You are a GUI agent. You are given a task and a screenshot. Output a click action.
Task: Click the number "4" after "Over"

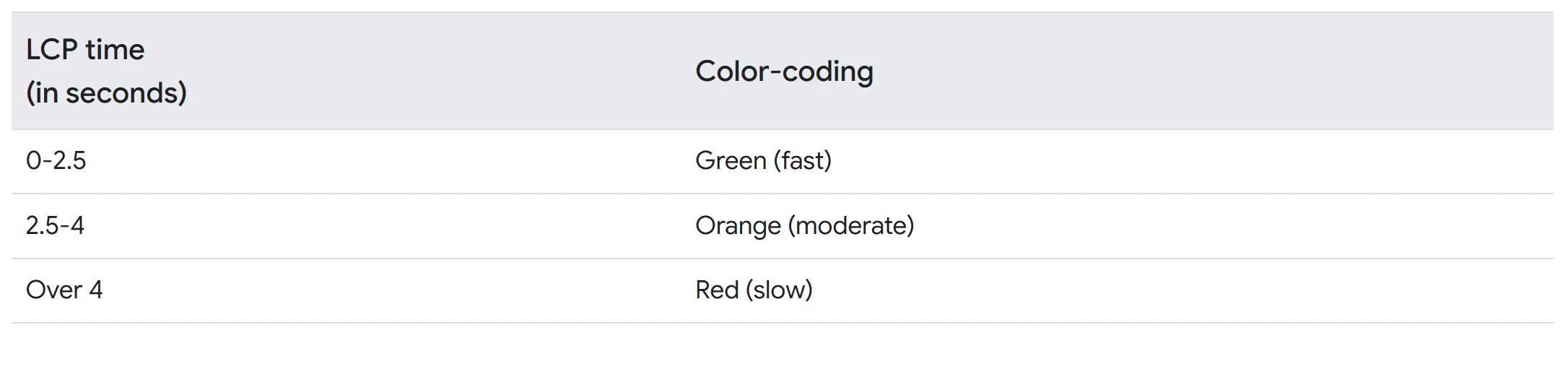pos(95,290)
